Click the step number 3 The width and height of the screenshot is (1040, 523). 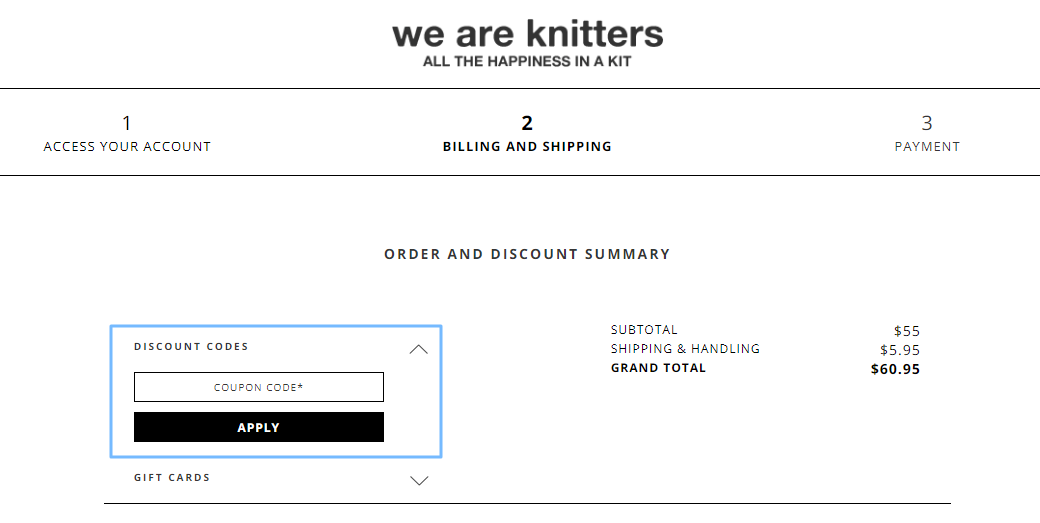coord(927,123)
